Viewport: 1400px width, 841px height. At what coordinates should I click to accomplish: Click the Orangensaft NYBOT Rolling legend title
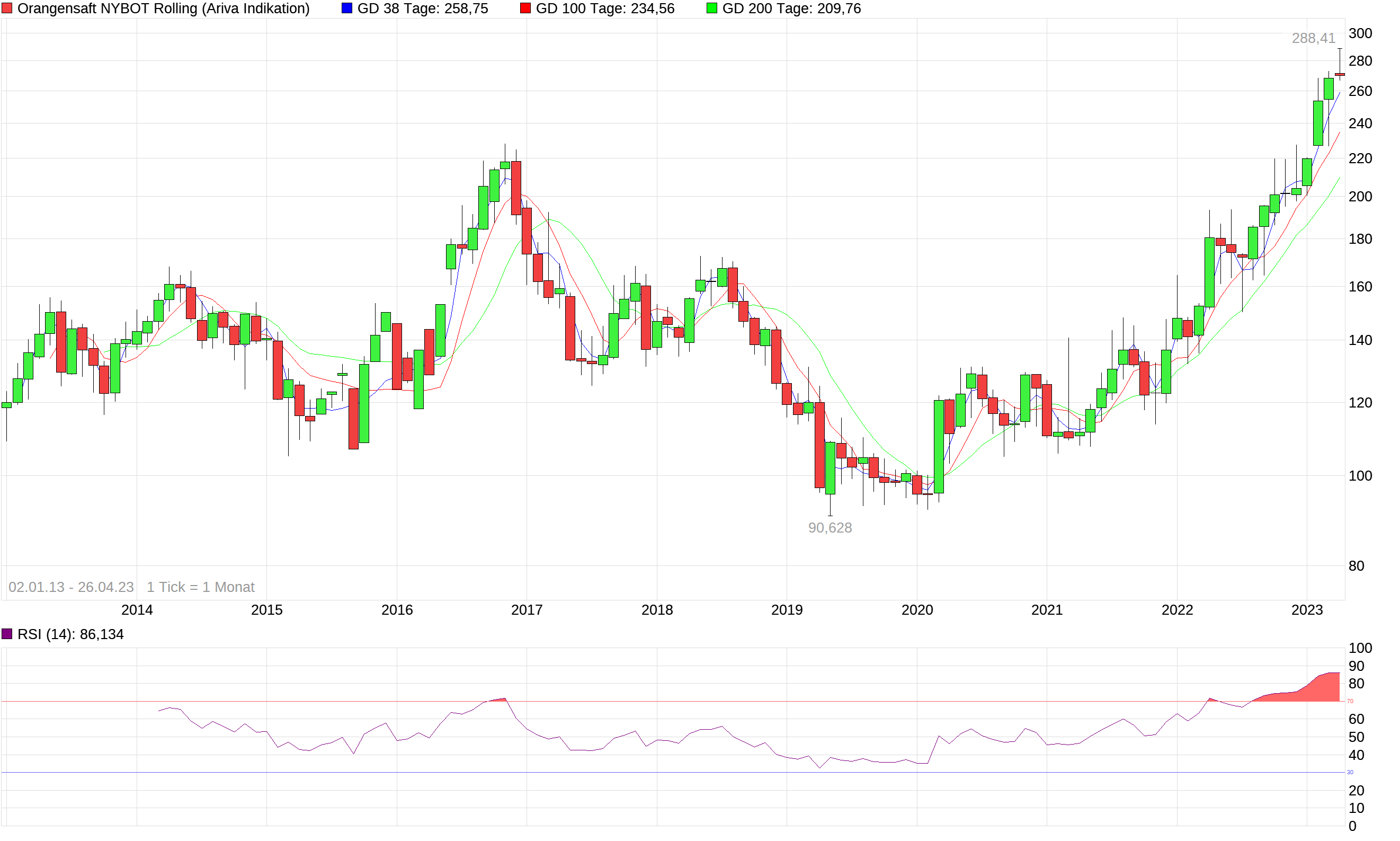pyautogui.click(x=163, y=8)
